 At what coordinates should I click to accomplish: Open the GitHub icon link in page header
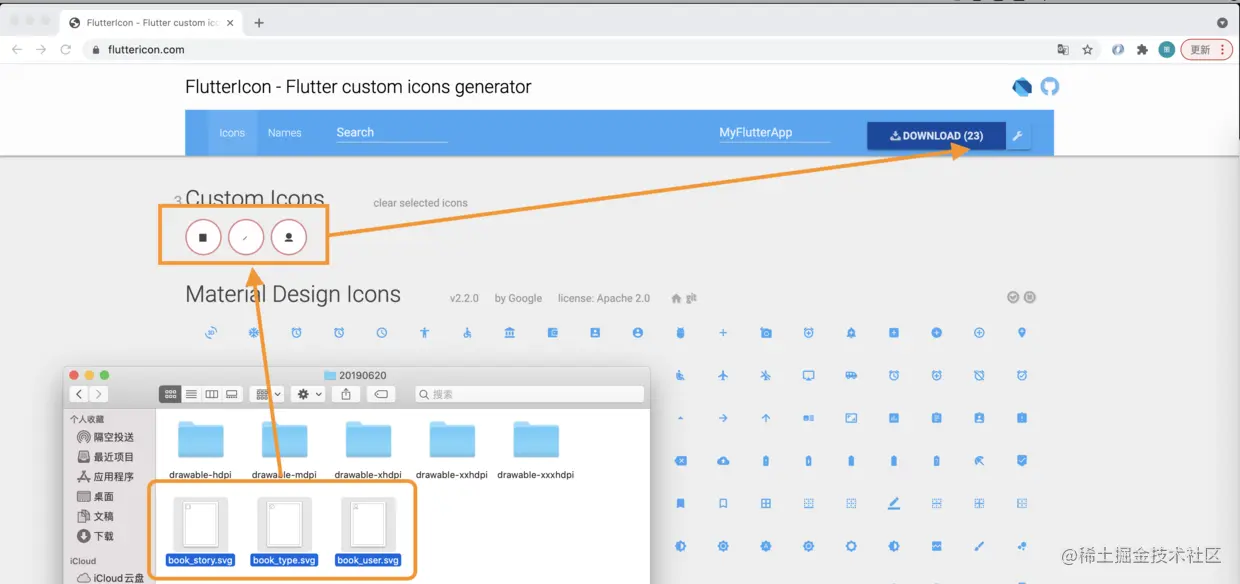(x=1049, y=87)
